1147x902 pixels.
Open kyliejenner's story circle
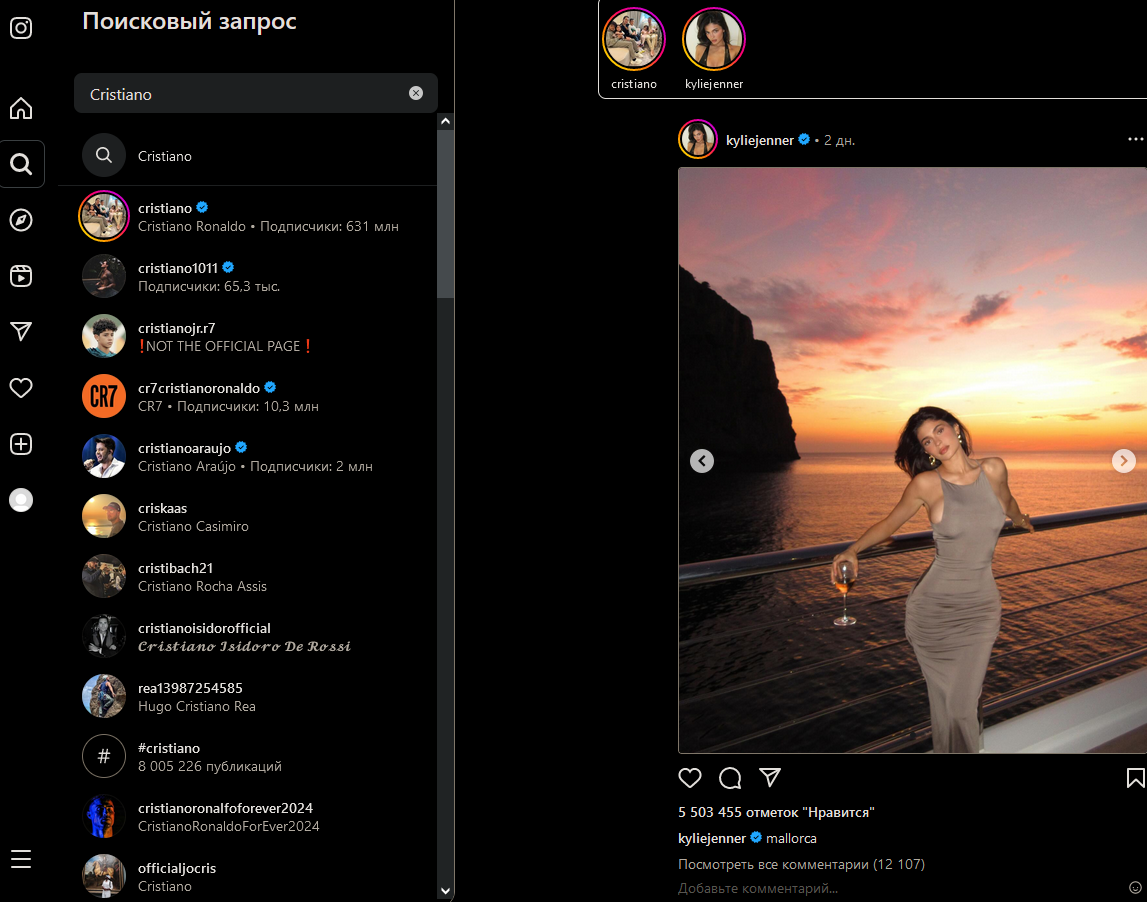tap(713, 40)
